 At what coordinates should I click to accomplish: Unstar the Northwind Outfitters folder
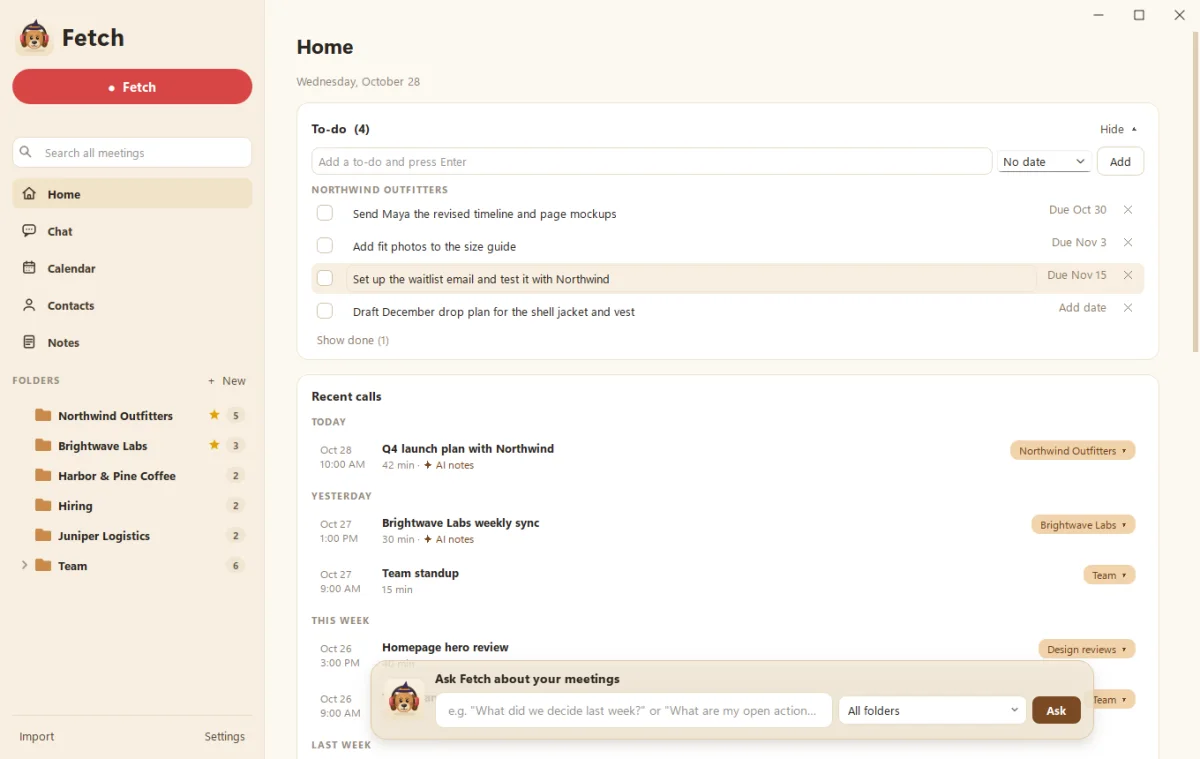click(x=214, y=415)
